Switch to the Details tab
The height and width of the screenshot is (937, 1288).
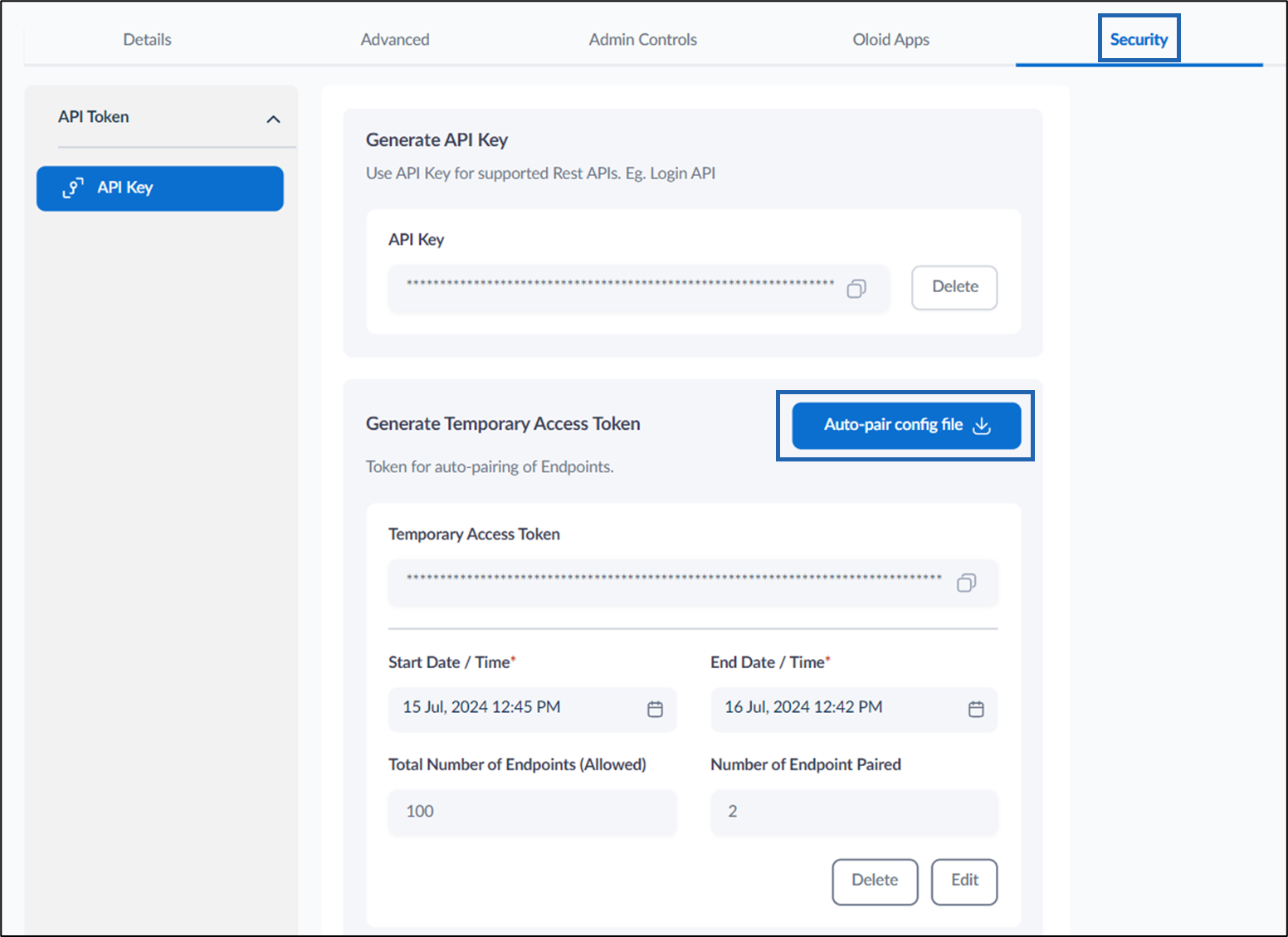click(148, 39)
